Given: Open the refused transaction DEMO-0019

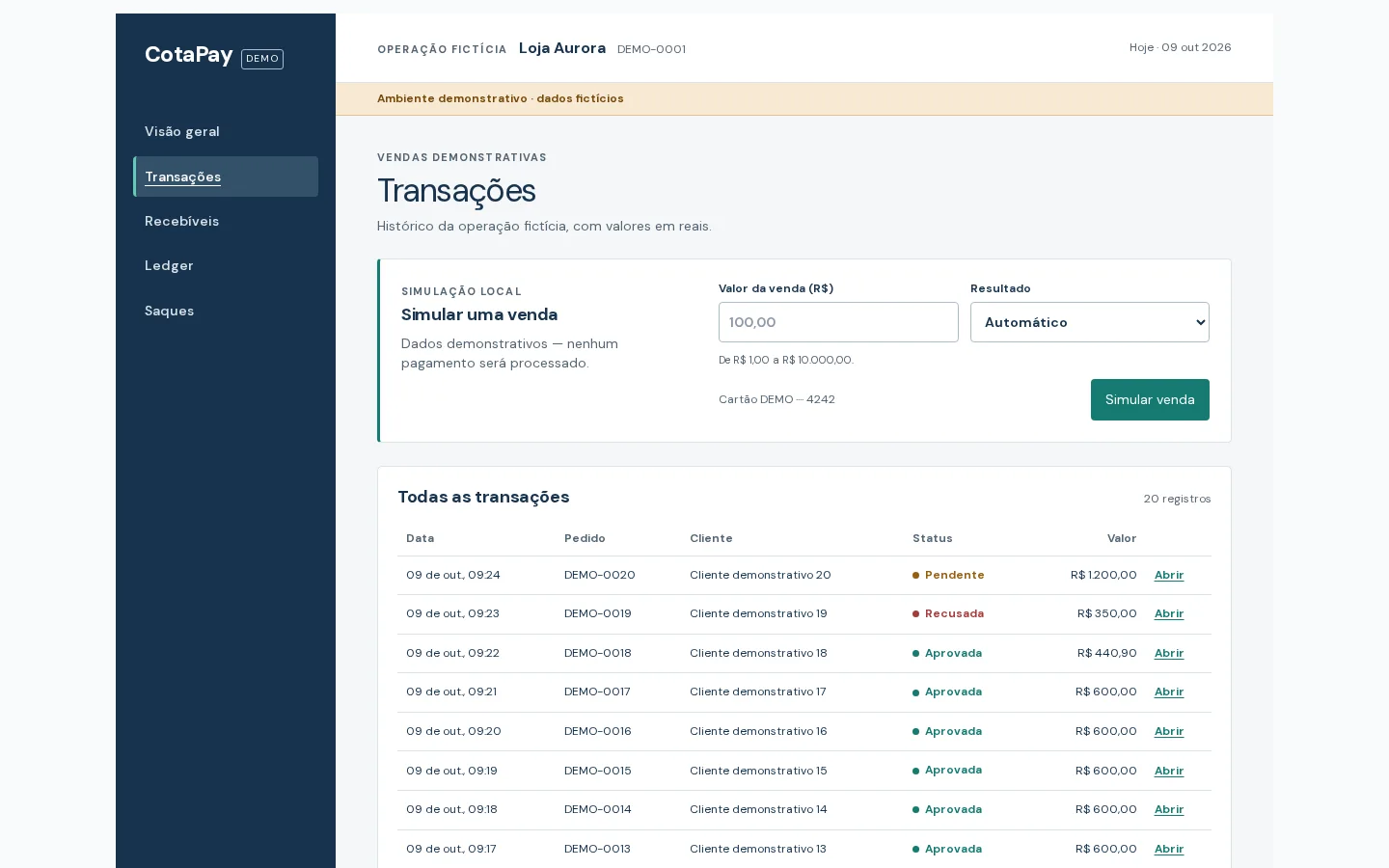Looking at the screenshot, I should (1169, 613).
